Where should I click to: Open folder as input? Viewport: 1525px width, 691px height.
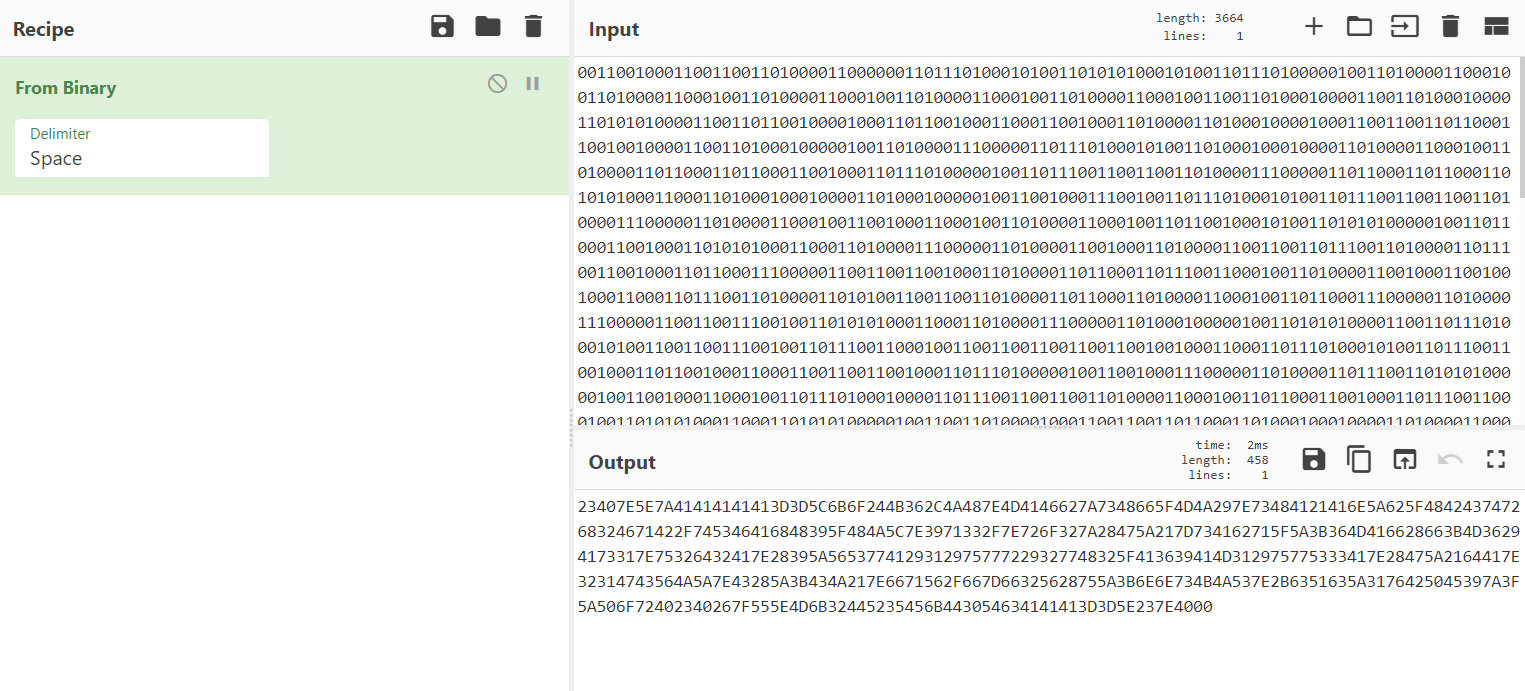tap(1359, 27)
